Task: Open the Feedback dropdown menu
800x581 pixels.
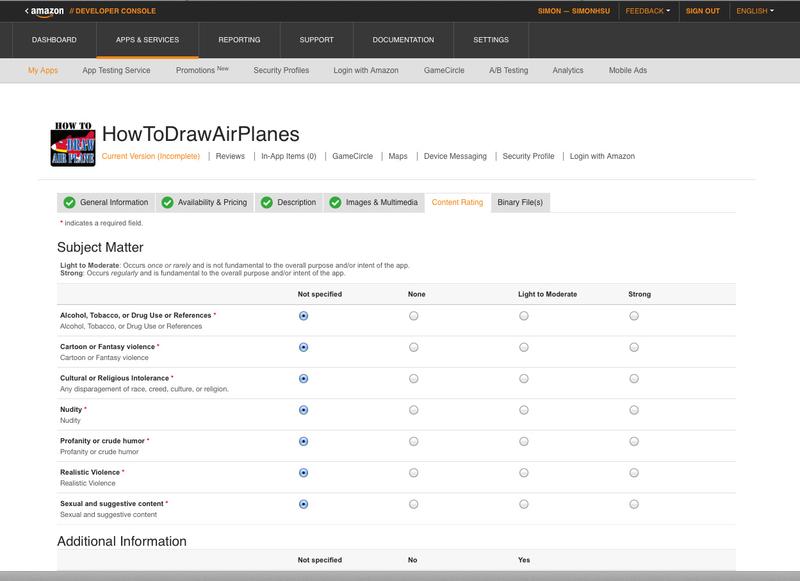Action: [648, 11]
